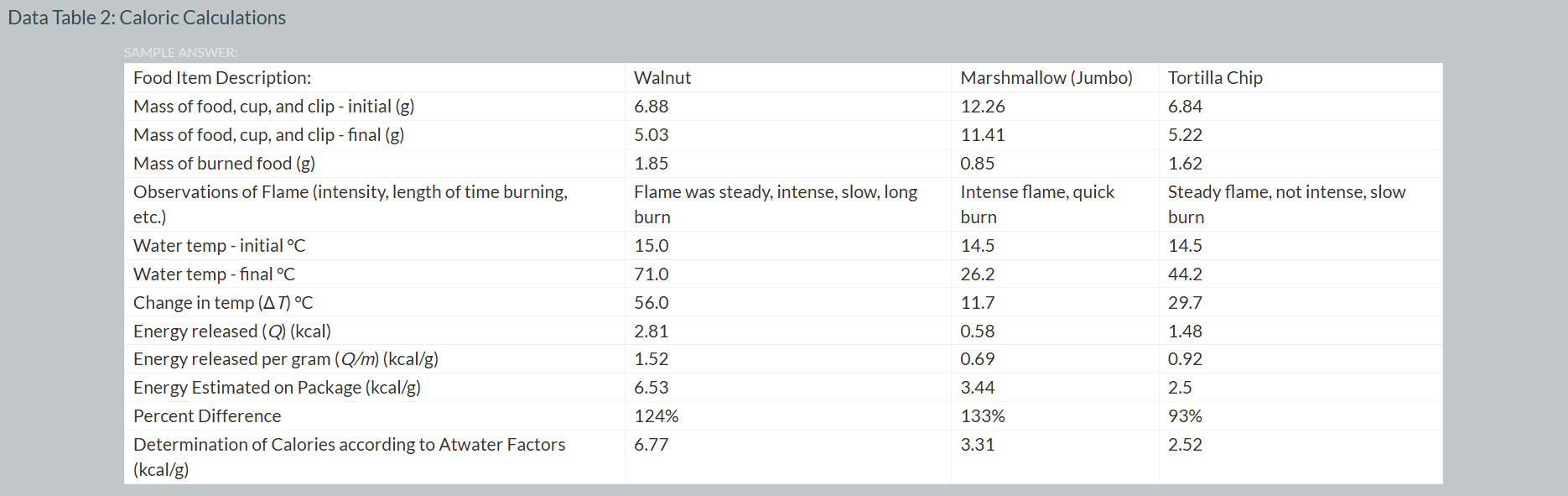The width and height of the screenshot is (1568, 496).
Task: Click the "Energy released (Q) (kcal)" row label
Action: pos(232,332)
